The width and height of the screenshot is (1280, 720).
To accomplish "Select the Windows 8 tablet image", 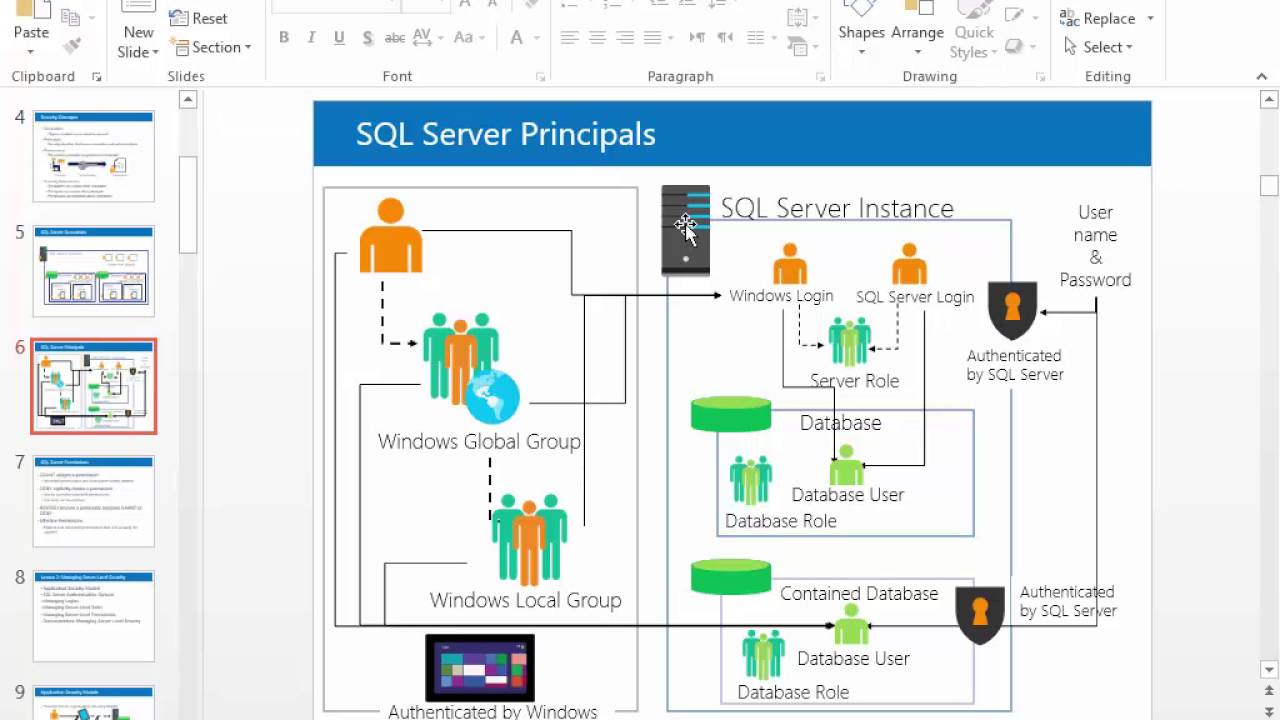I will click(x=480, y=668).
